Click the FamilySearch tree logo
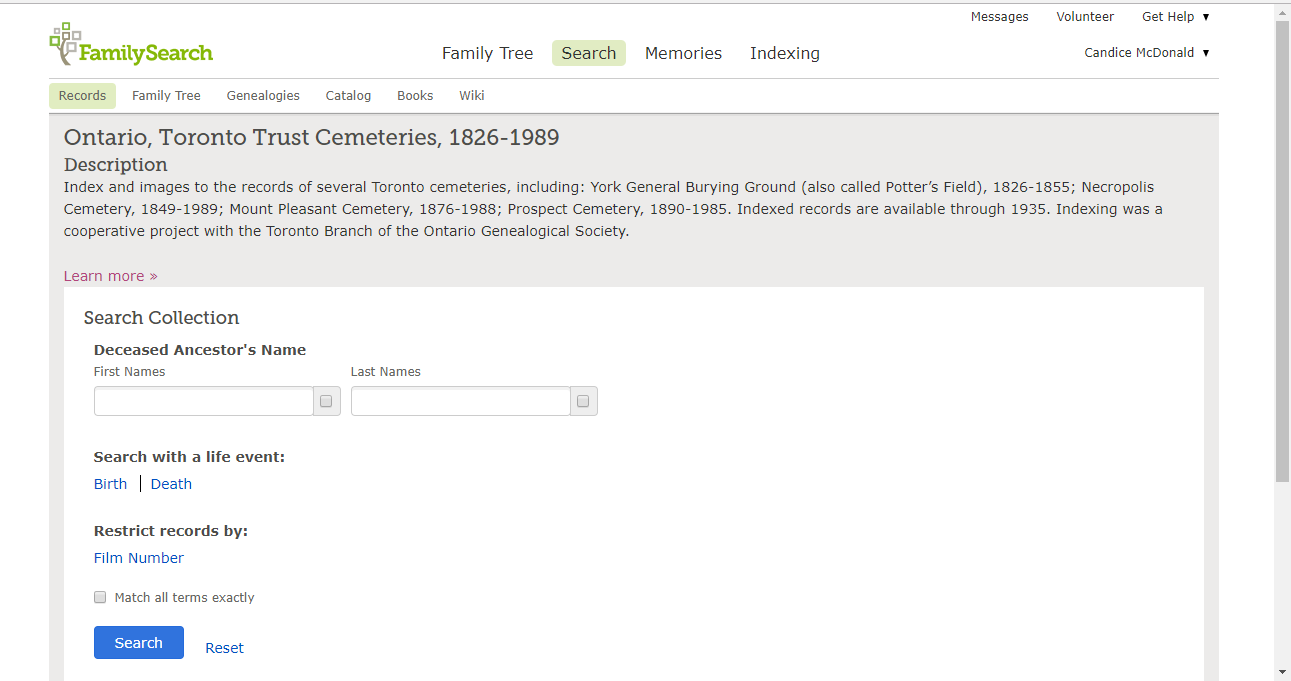Image resolution: width=1291 pixels, height=681 pixels. pos(66,43)
